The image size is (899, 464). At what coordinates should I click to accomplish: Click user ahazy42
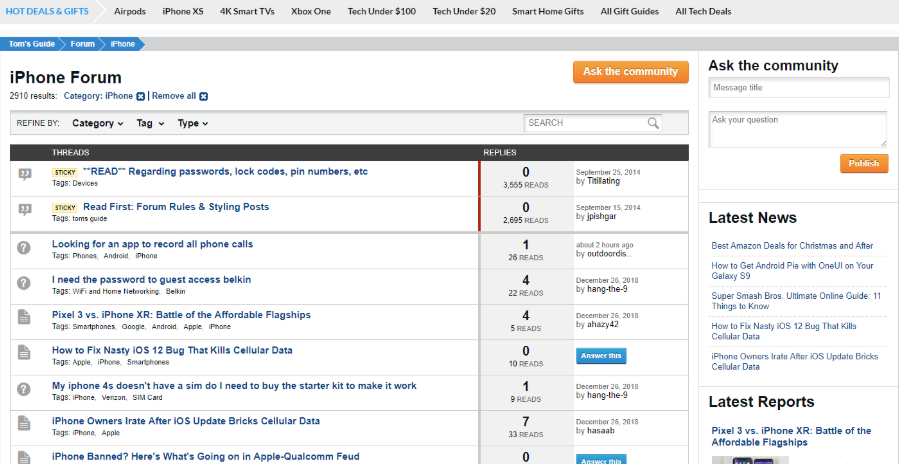click(x=603, y=325)
